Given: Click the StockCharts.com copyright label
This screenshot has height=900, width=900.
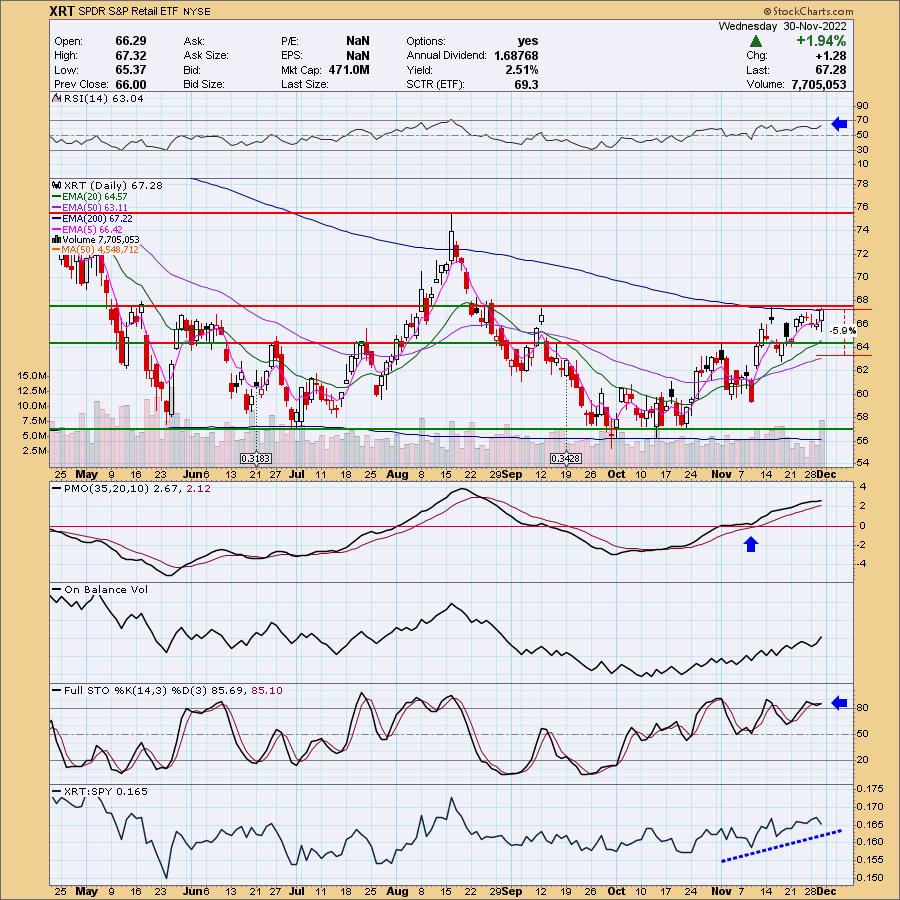Looking at the screenshot, I should coord(808,11).
